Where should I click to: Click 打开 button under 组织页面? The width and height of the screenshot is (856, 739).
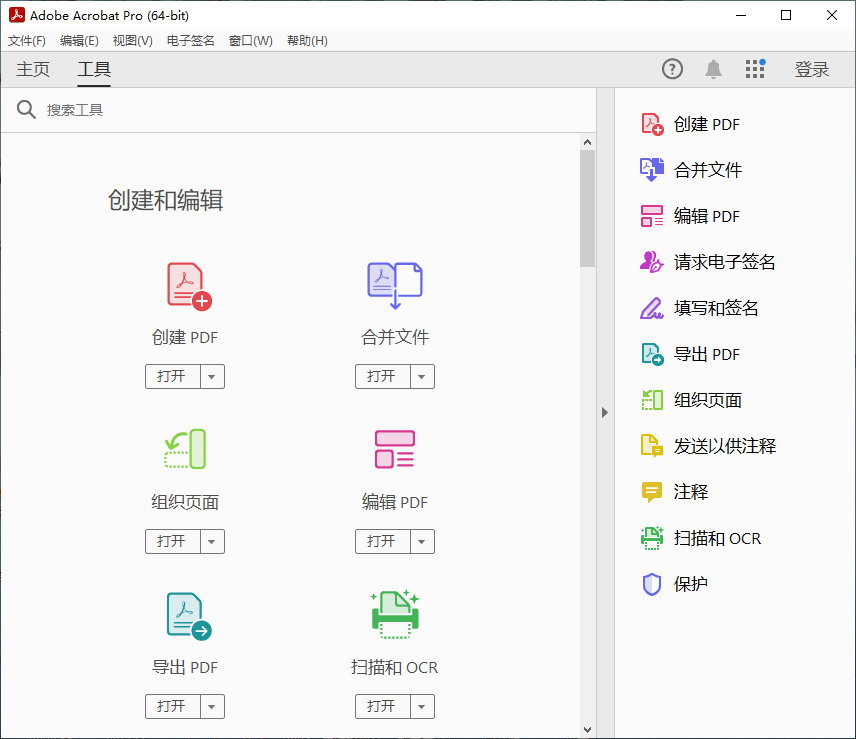[x=172, y=542]
